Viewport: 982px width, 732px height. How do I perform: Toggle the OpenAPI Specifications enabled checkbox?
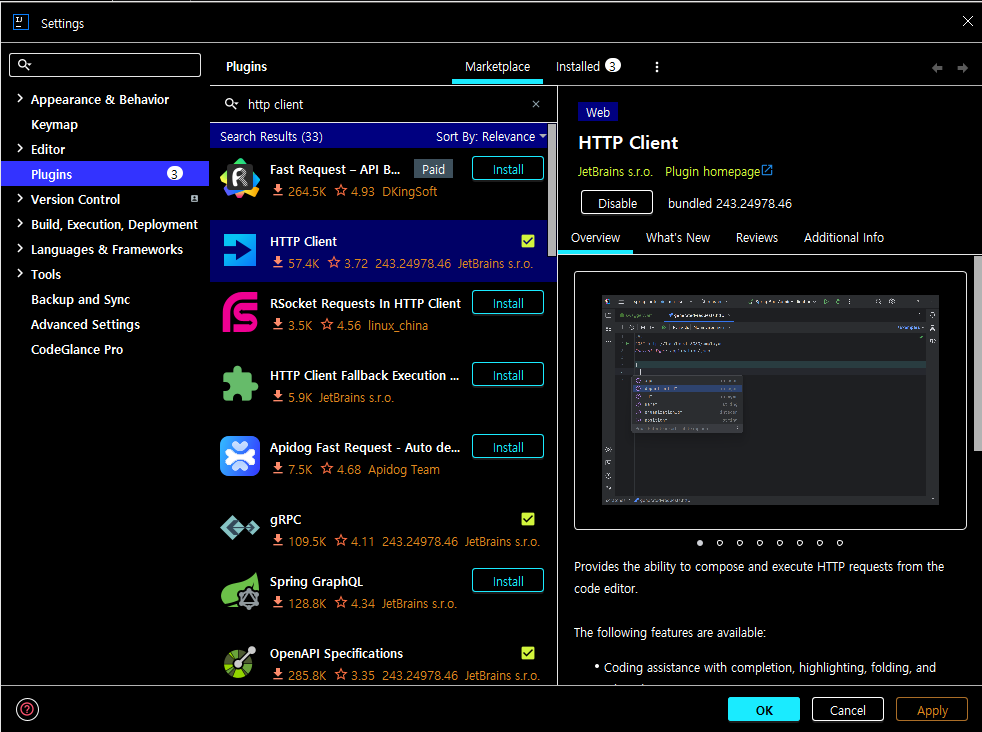528,653
